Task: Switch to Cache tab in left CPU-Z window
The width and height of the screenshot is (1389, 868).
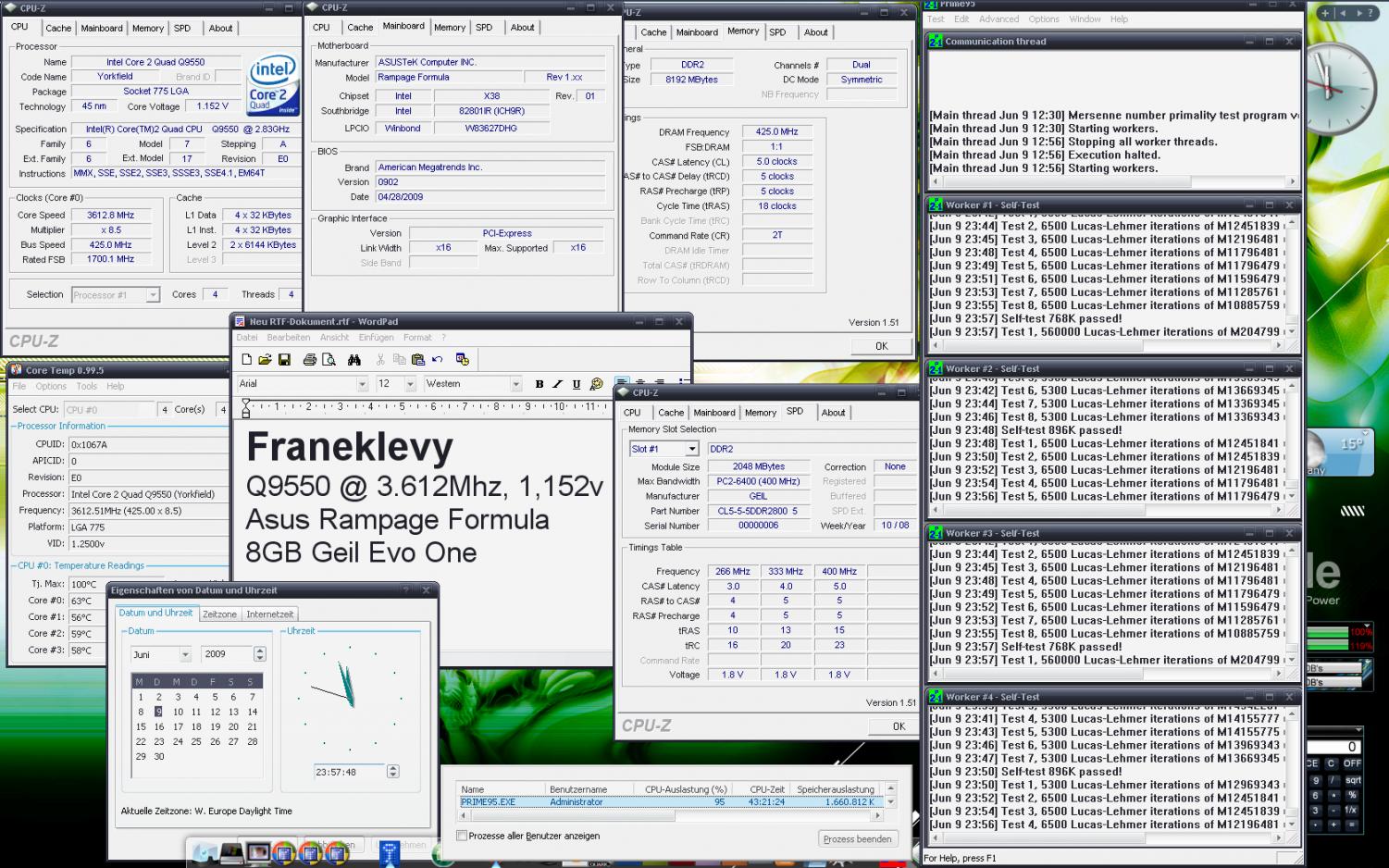Action: pos(58,28)
